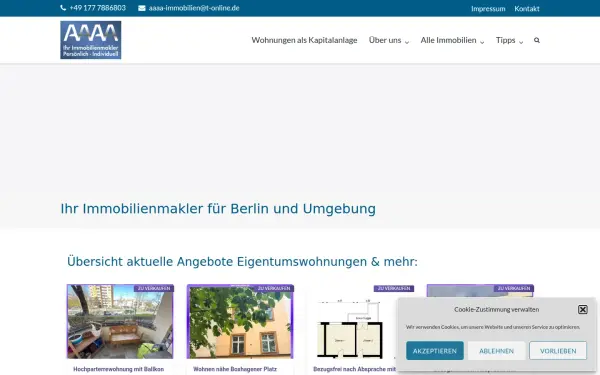Click ZU VERKAUFEN badge on Boxhagener listing
The width and height of the screenshot is (600, 375).
pyautogui.click(x=274, y=288)
